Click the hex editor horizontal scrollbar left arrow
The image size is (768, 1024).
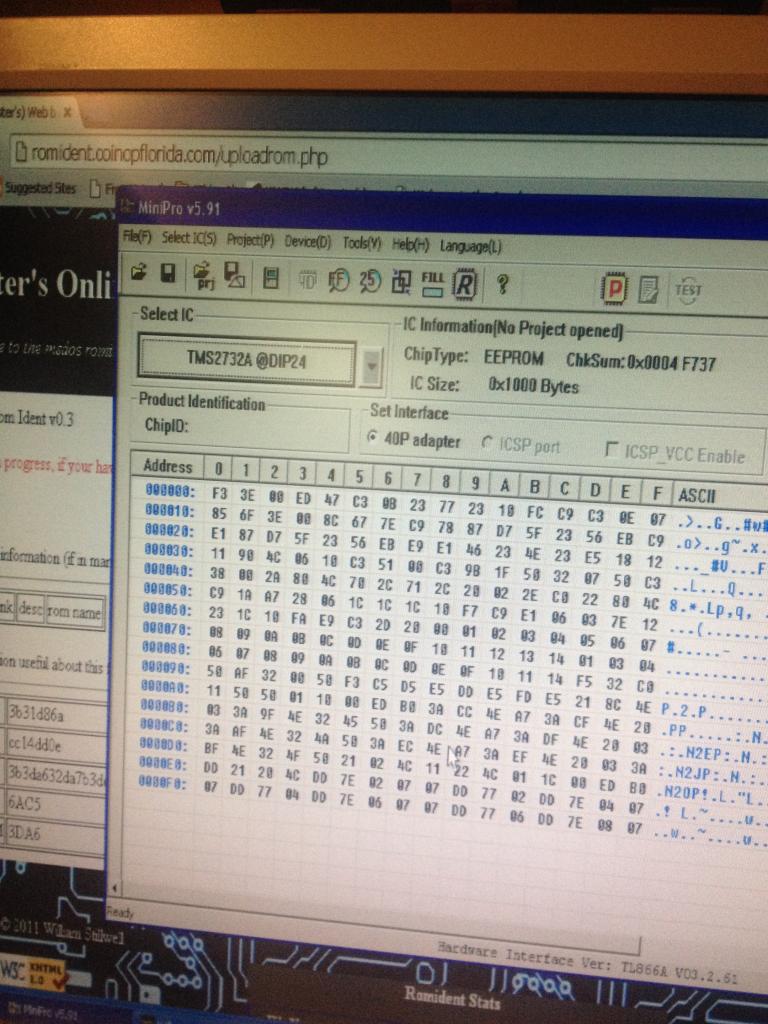click(x=115, y=888)
